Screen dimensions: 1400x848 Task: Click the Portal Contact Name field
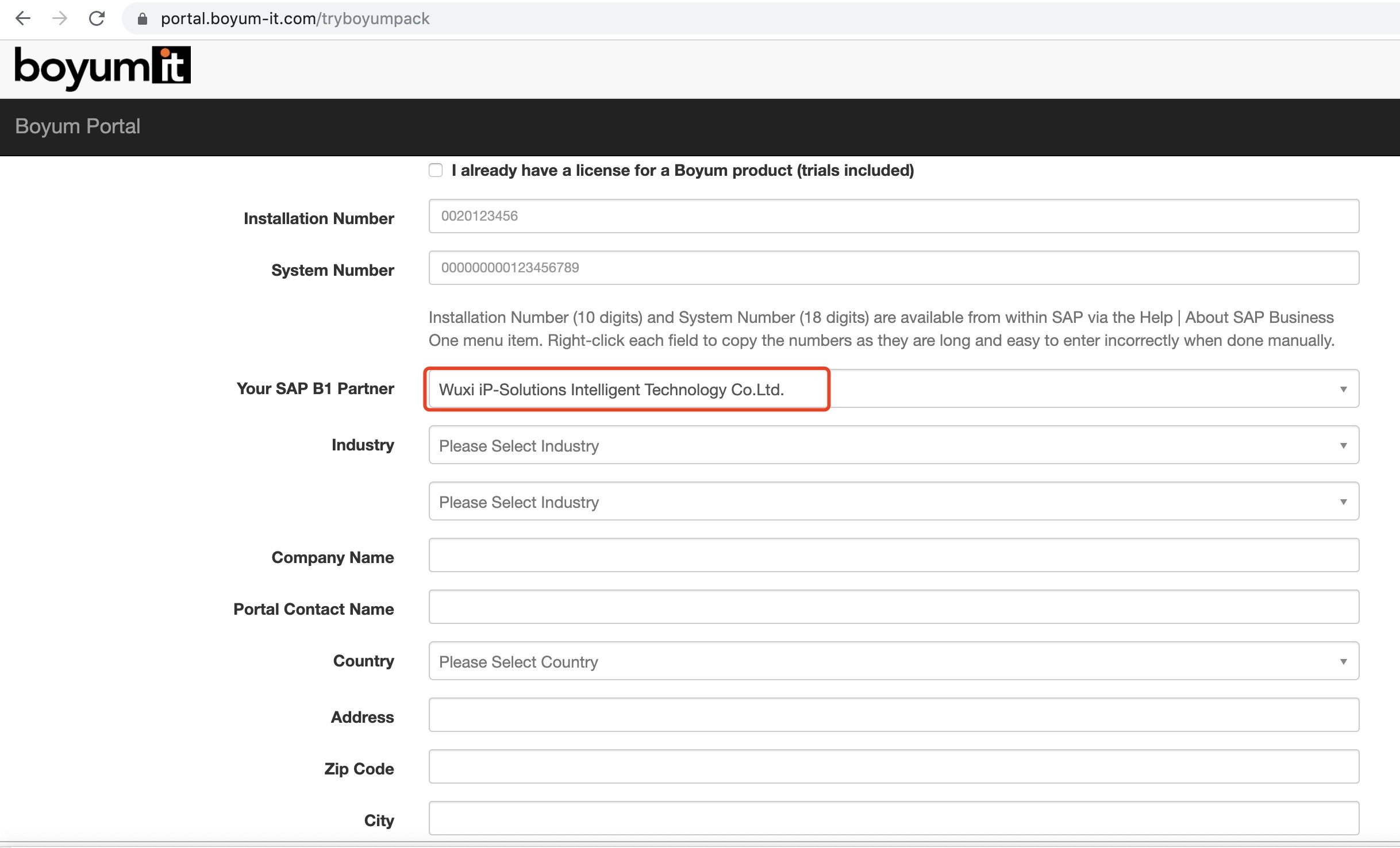pos(894,607)
